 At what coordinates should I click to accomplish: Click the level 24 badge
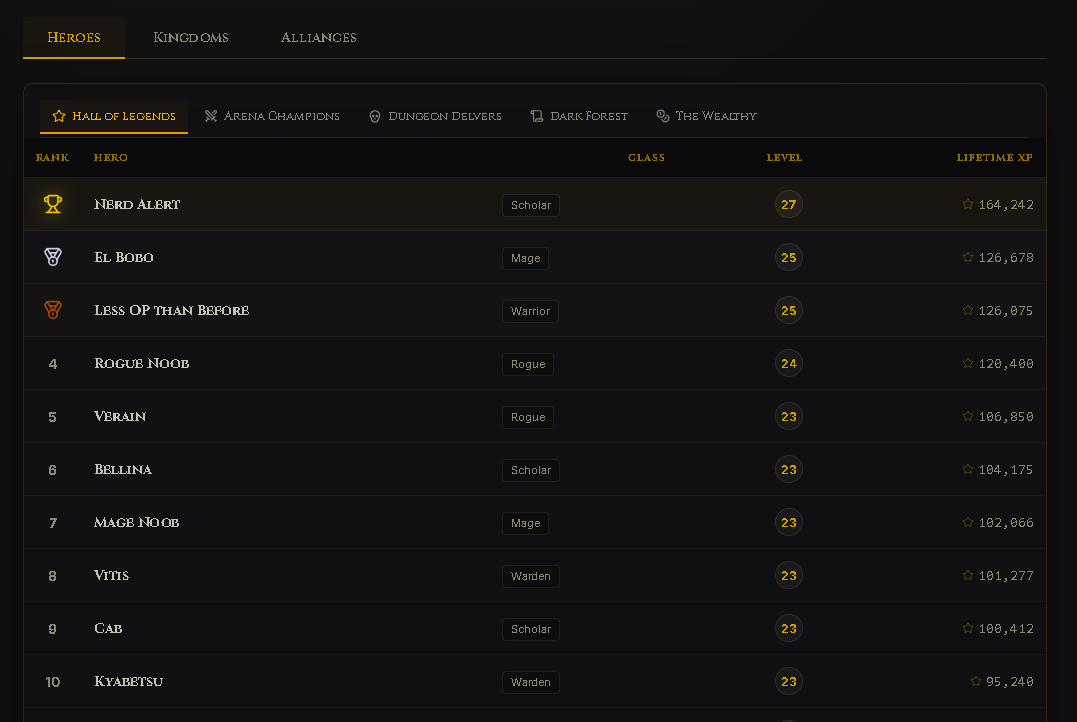click(789, 363)
